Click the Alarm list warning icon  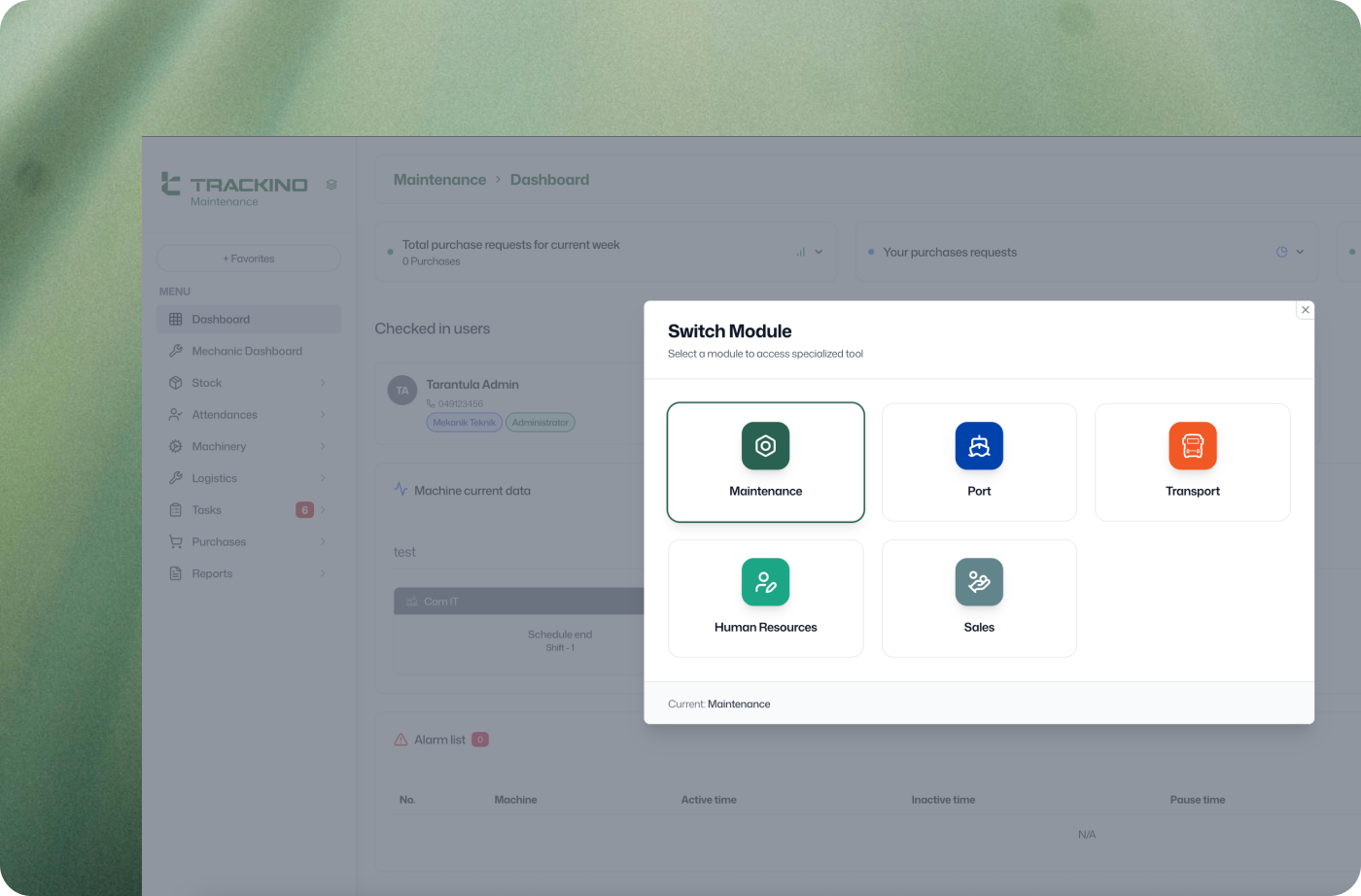[401, 740]
